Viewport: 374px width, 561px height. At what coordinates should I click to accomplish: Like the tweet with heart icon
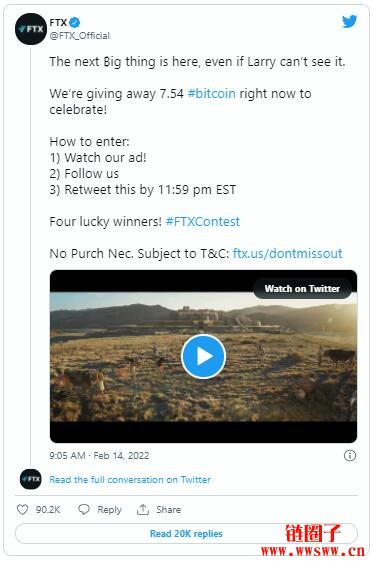(23, 509)
